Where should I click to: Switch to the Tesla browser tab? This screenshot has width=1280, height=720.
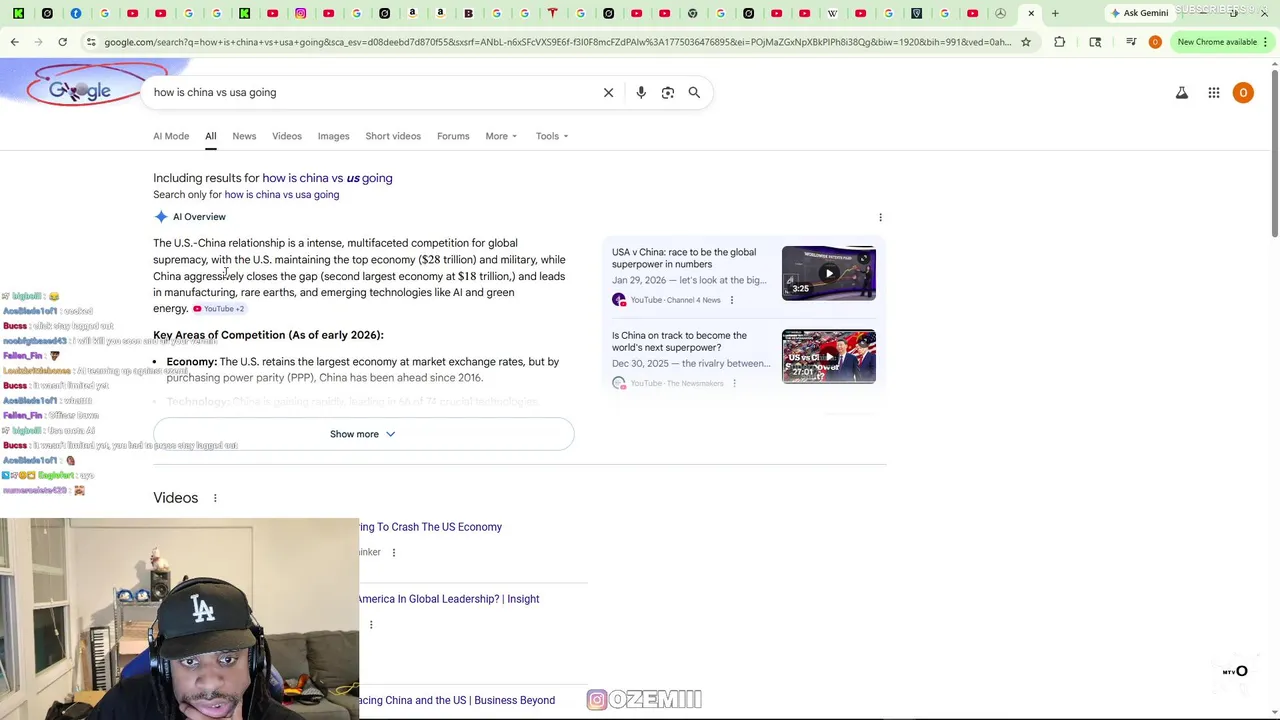click(552, 13)
